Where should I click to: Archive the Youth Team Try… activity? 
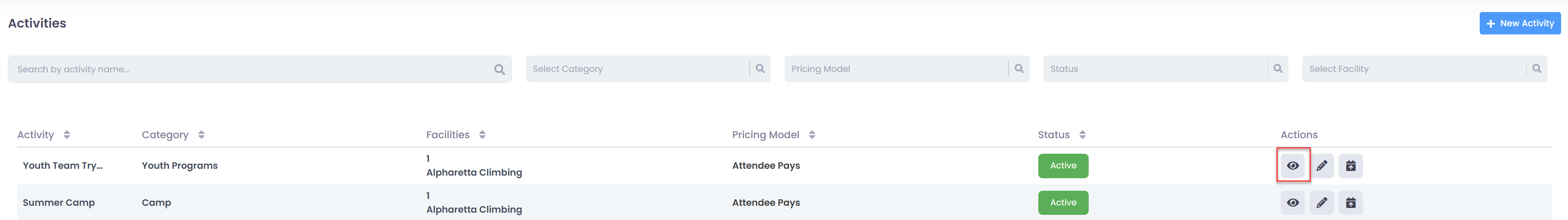[x=1350, y=165]
